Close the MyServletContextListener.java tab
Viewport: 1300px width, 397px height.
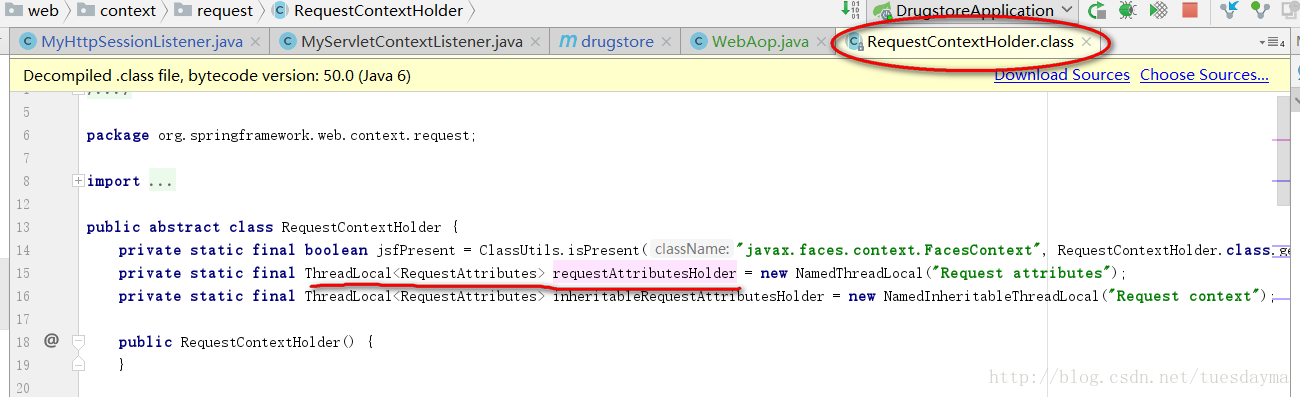pos(534,42)
